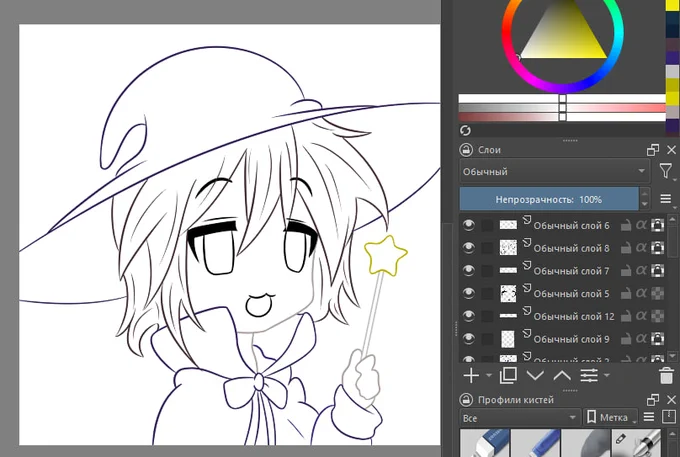Increase opacity with the up stepper arrow
This screenshot has height=457, width=680.
coord(644,193)
